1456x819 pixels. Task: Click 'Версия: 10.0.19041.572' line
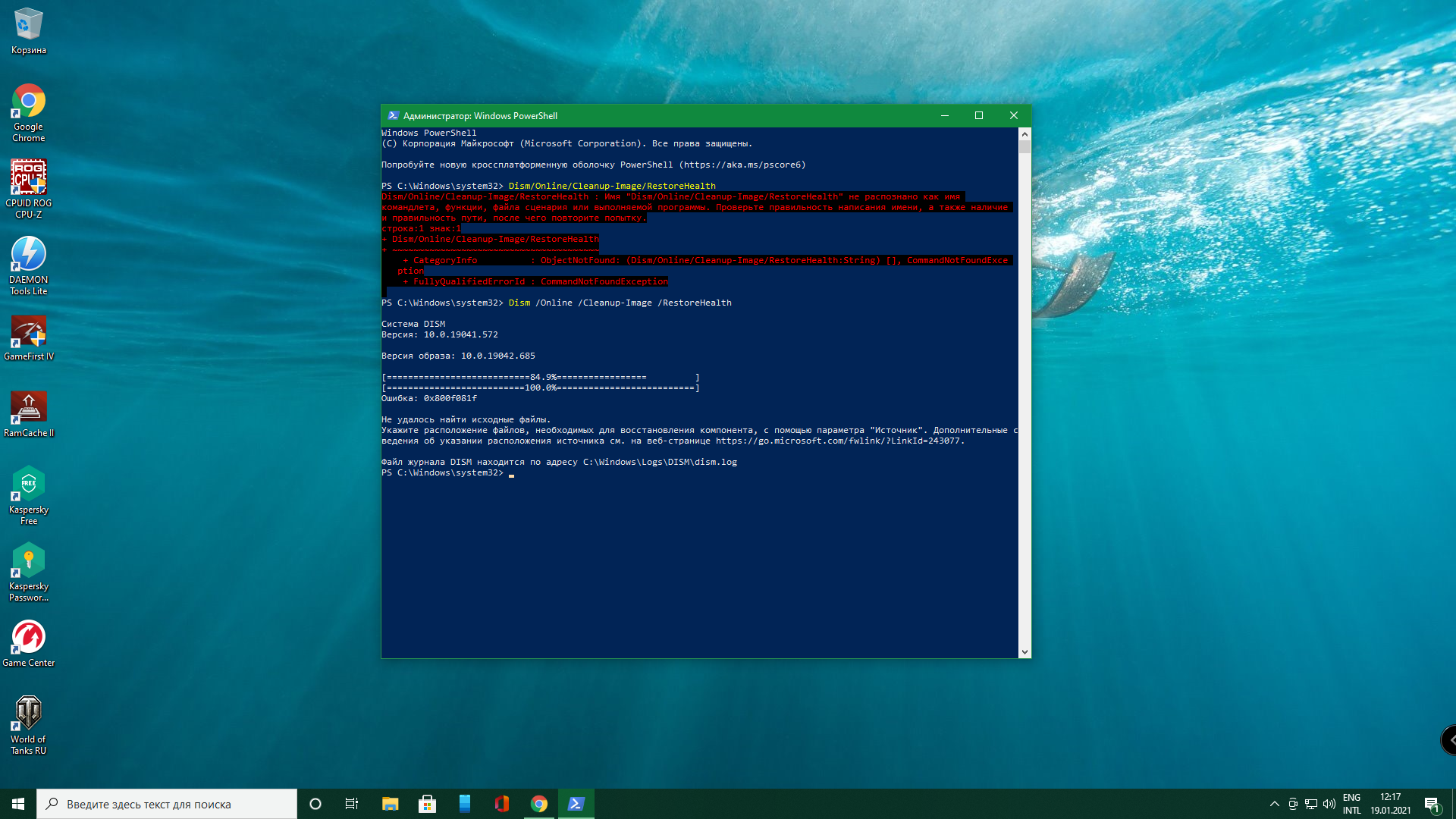(x=440, y=334)
